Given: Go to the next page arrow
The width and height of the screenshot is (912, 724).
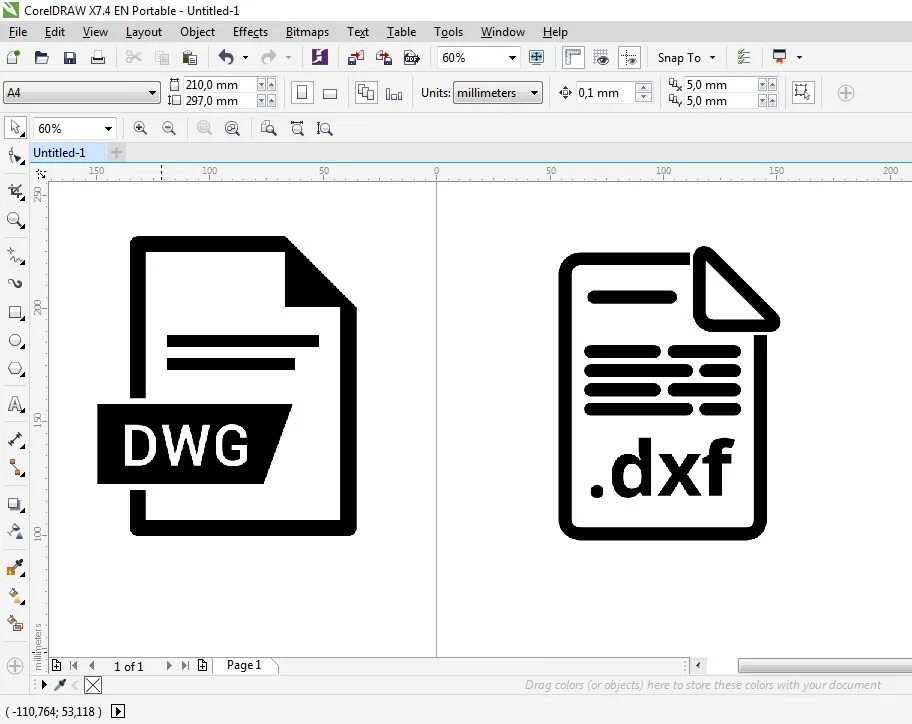Looking at the screenshot, I should [169, 665].
